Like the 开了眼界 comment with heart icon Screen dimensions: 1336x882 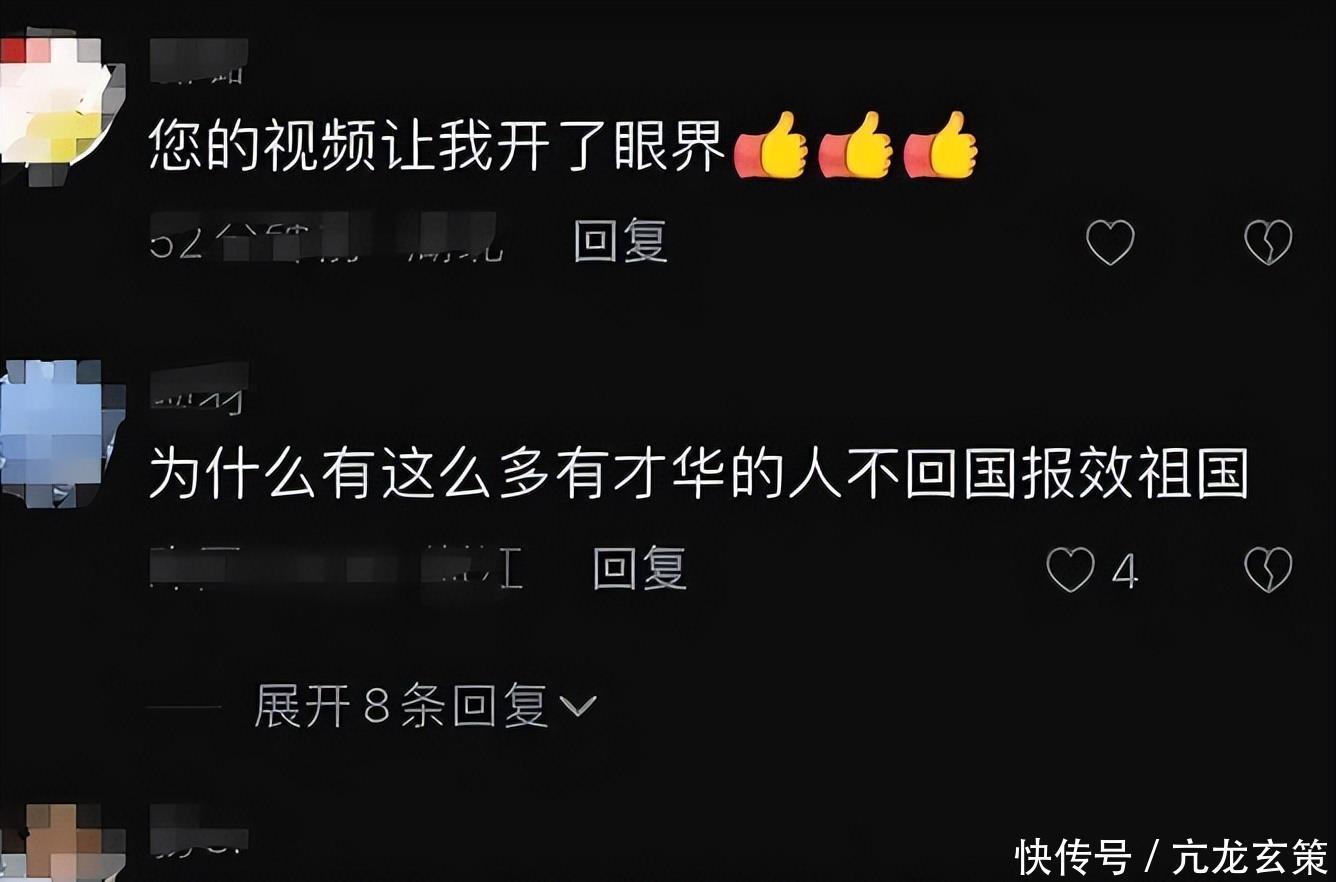pyautogui.click(x=1110, y=242)
